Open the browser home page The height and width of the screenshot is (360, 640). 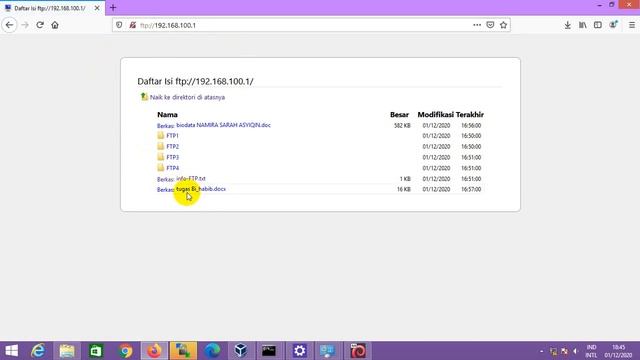pyautogui.click(x=55, y=25)
